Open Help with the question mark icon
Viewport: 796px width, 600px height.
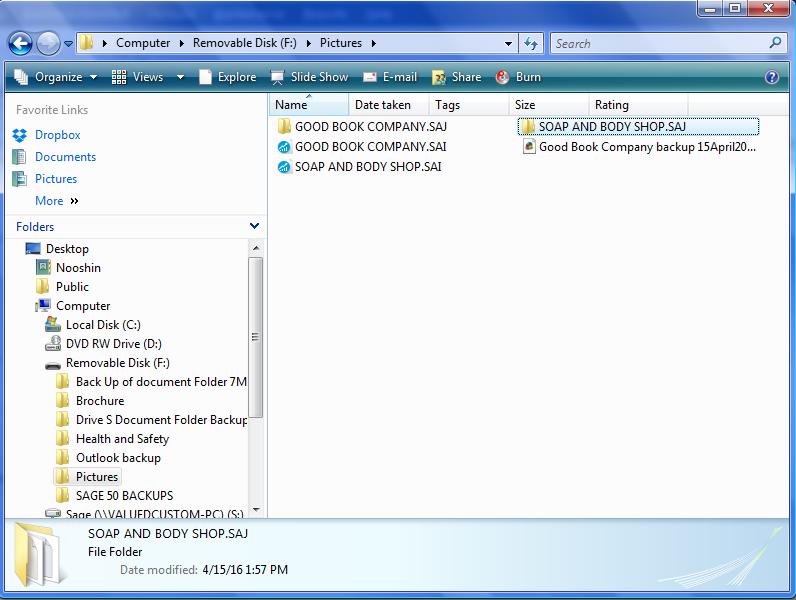point(772,77)
